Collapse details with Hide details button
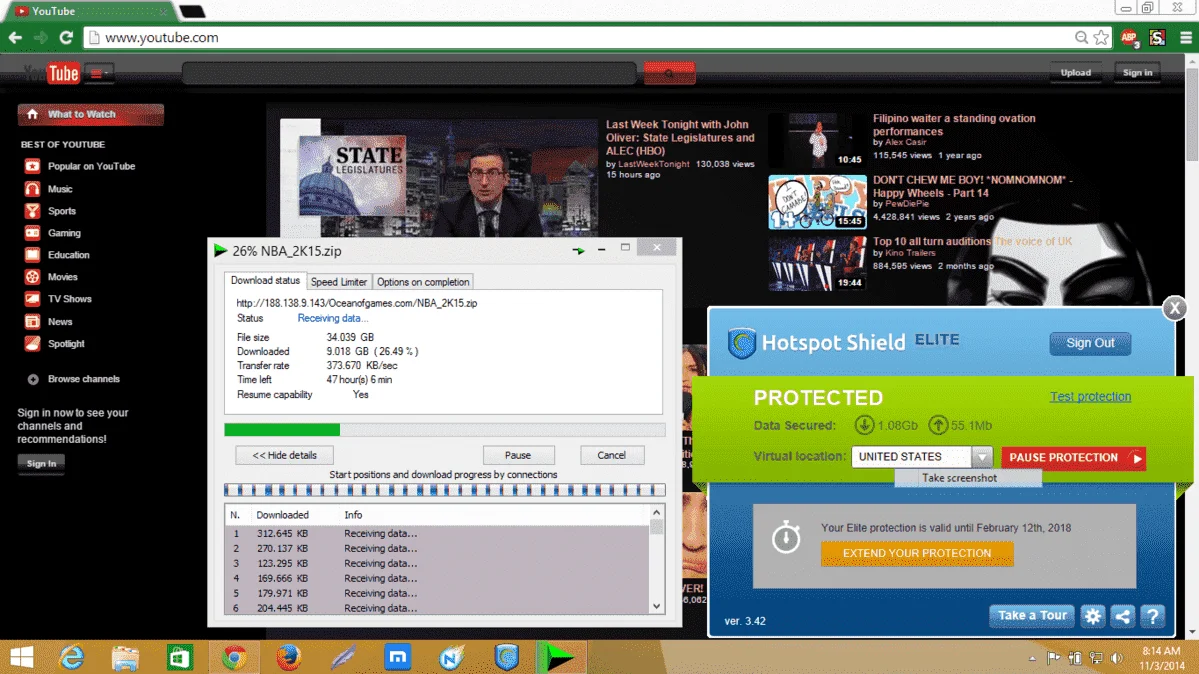Viewport: 1199px width, 674px height. click(284, 455)
